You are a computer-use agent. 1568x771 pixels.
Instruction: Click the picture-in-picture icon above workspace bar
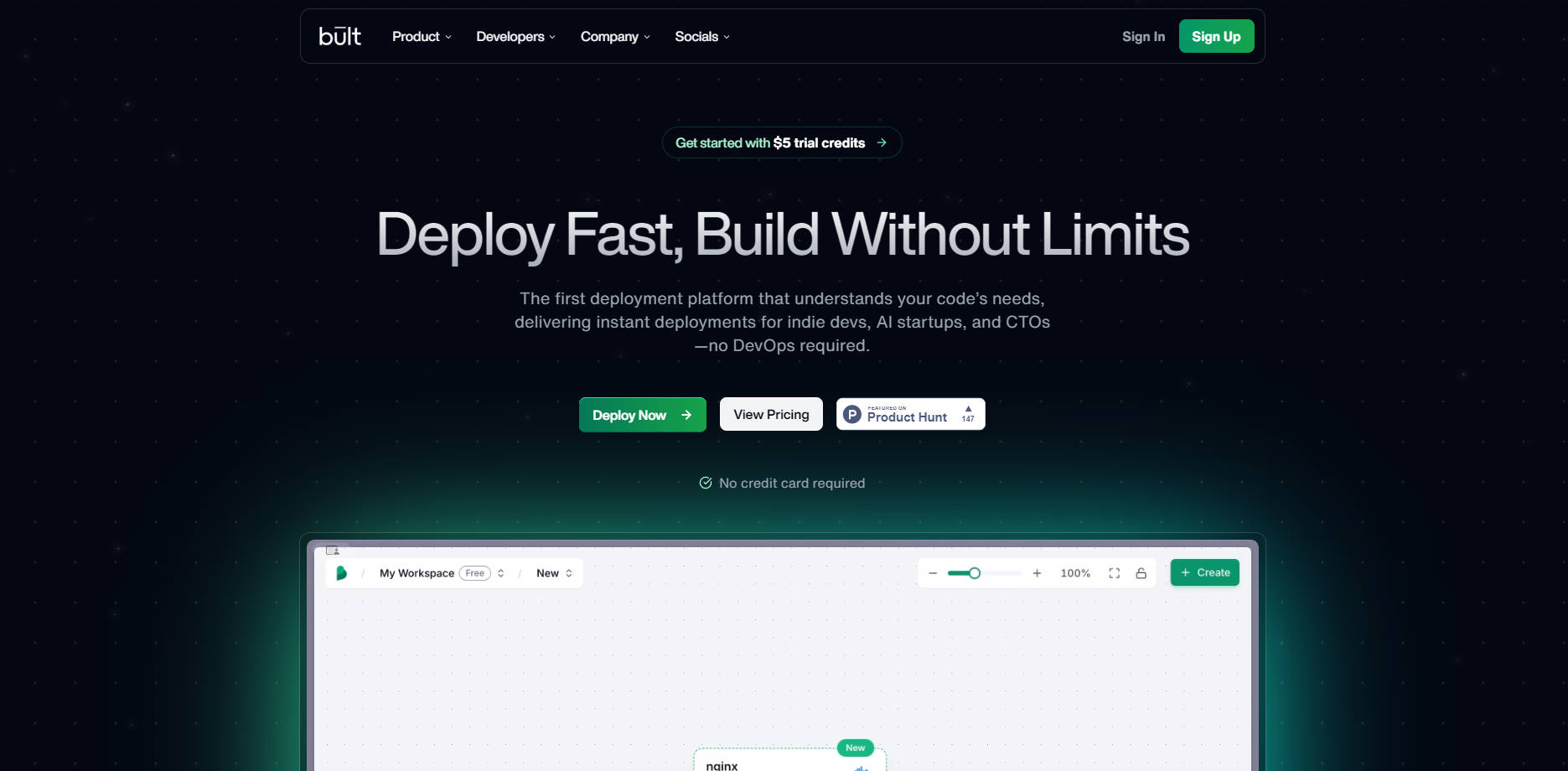[333, 551]
